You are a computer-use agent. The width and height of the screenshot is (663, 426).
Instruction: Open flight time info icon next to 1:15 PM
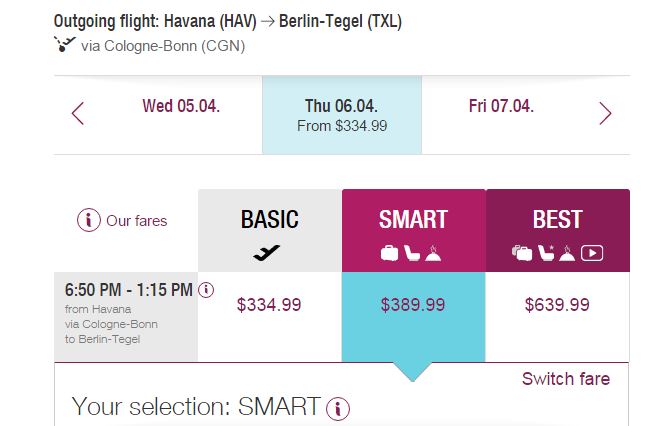(x=206, y=290)
